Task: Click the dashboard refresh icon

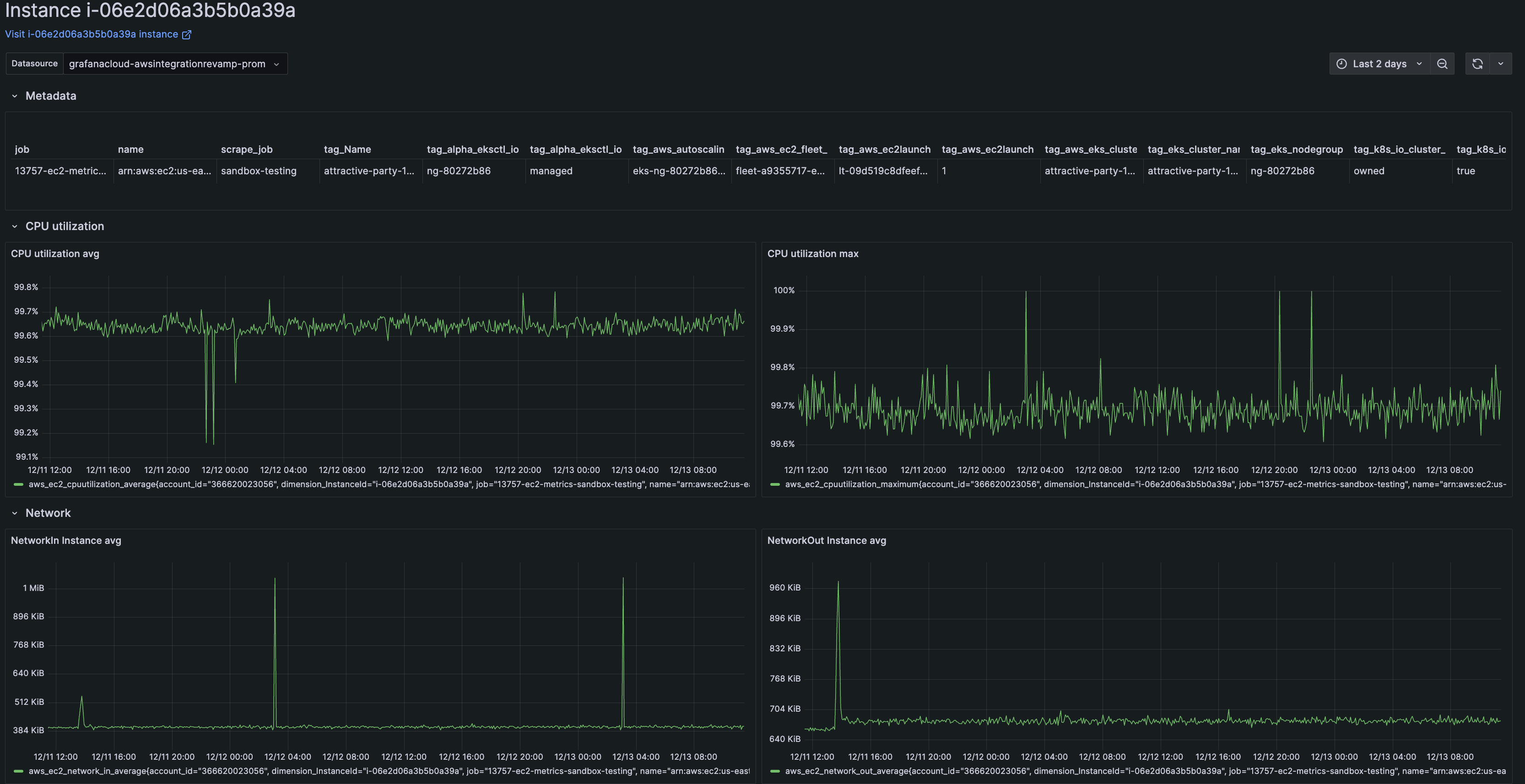Action: pyautogui.click(x=1478, y=63)
